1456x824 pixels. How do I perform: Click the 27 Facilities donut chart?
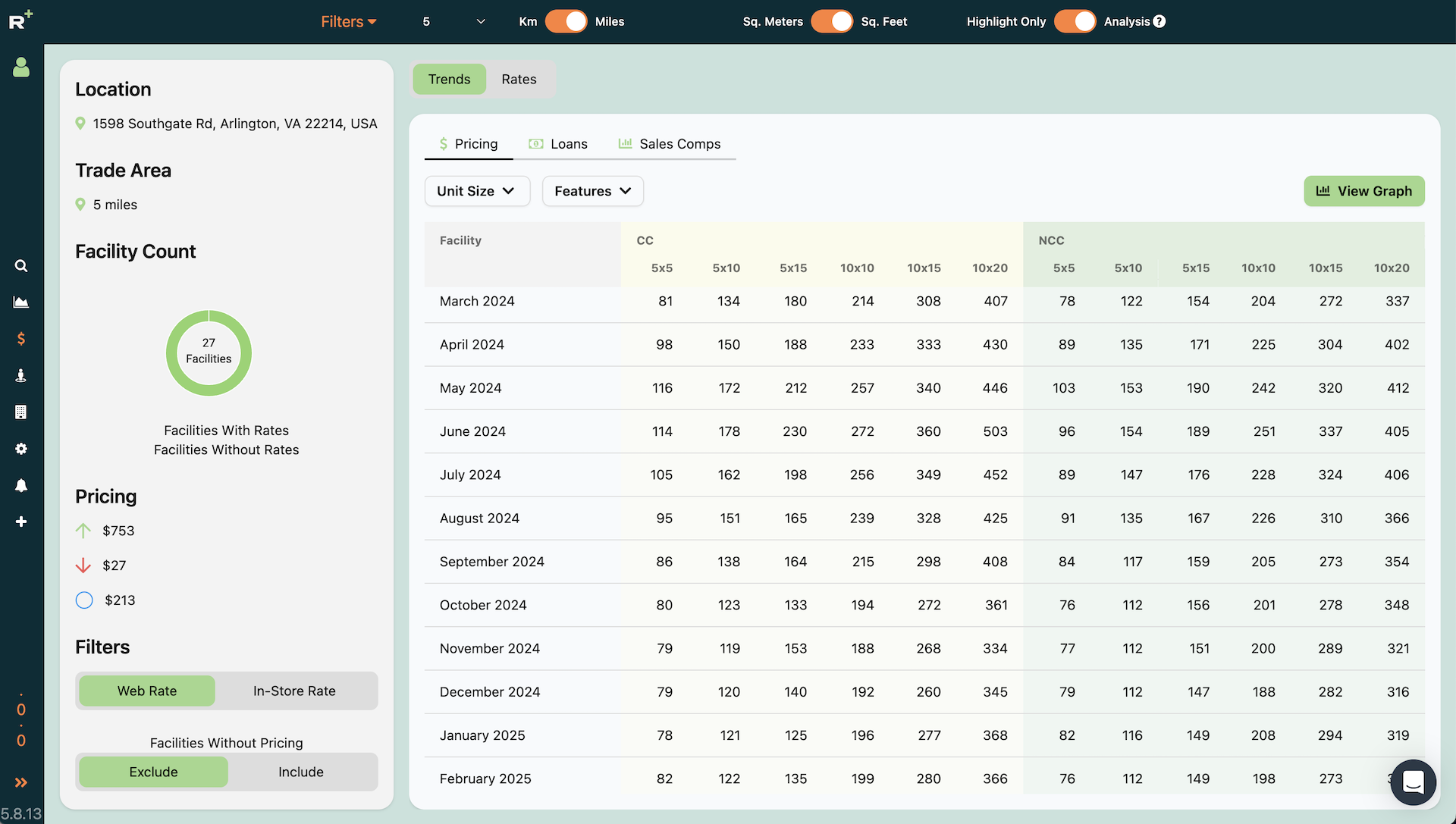(209, 352)
